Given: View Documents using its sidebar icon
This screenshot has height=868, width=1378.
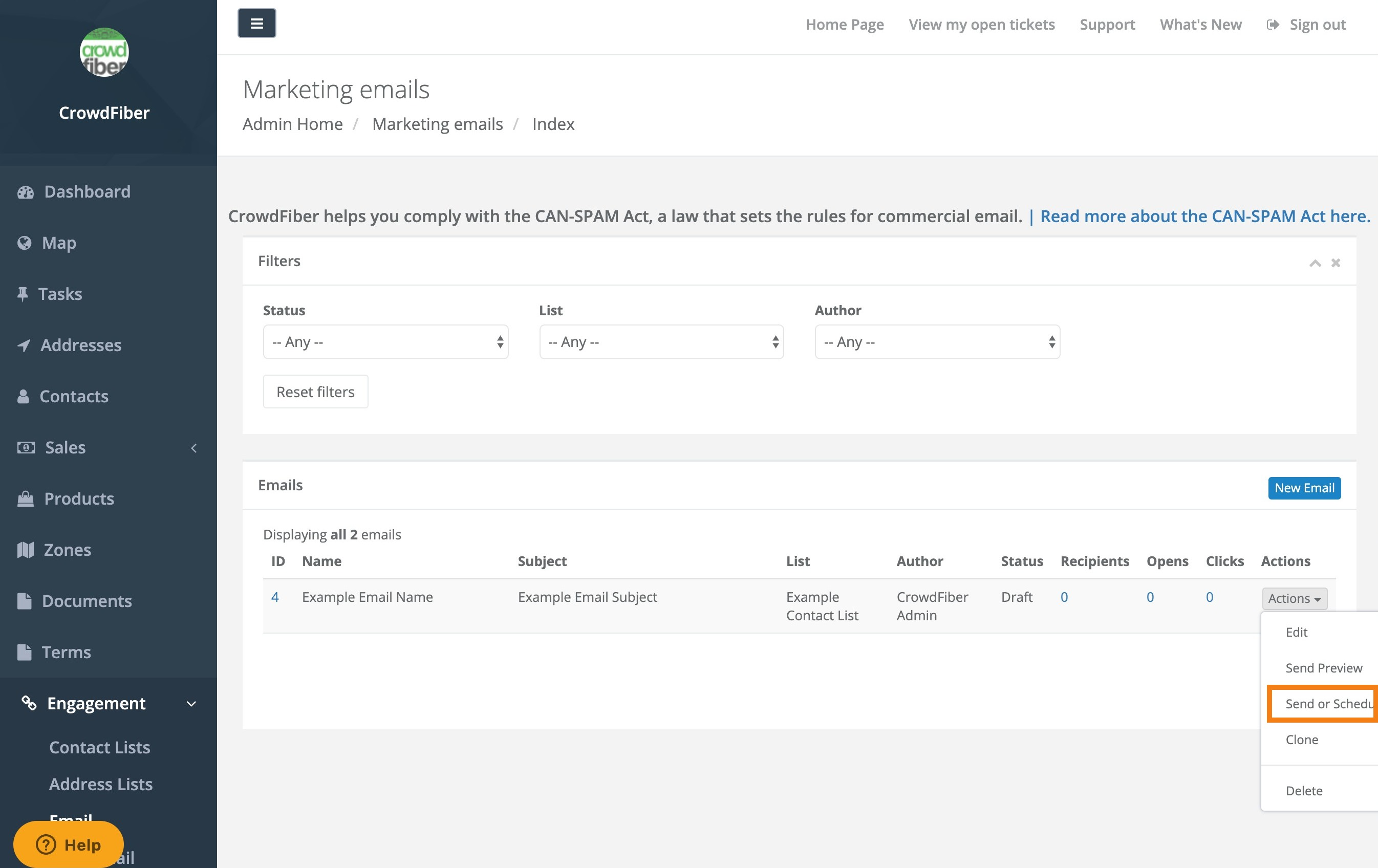Looking at the screenshot, I should pyautogui.click(x=25, y=601).
